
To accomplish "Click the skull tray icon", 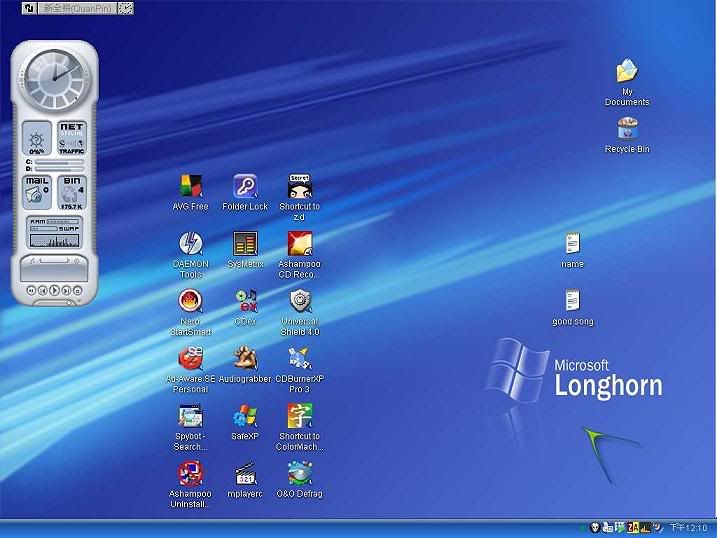I will [x=594, y=527].
